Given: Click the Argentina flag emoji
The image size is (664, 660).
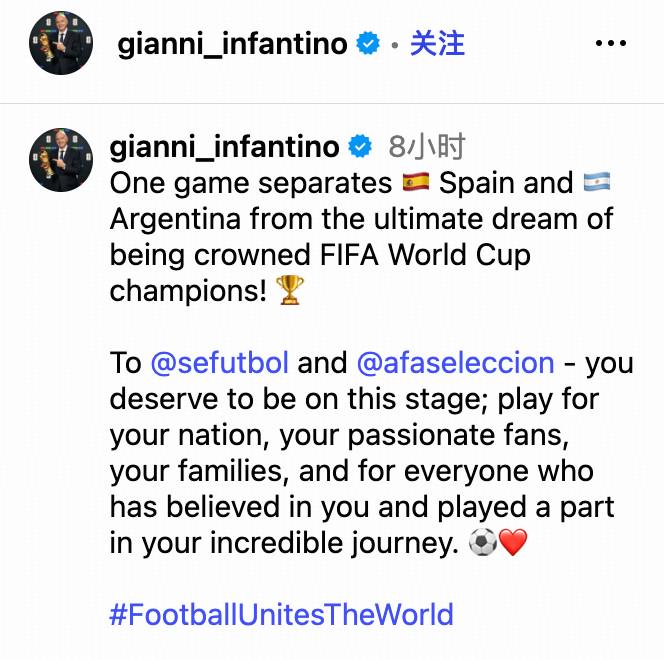Looking at the screenshot, I should (597, 182).
